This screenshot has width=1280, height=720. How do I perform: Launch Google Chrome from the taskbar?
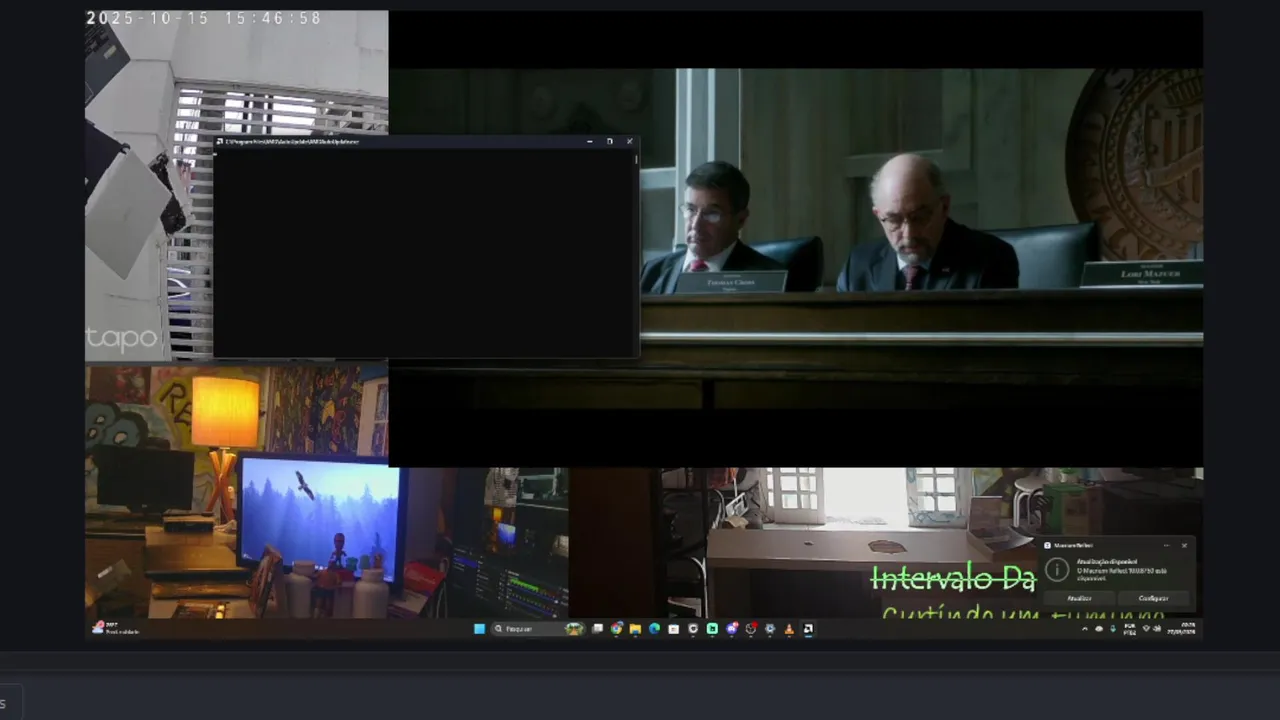(x=616, y=629)
